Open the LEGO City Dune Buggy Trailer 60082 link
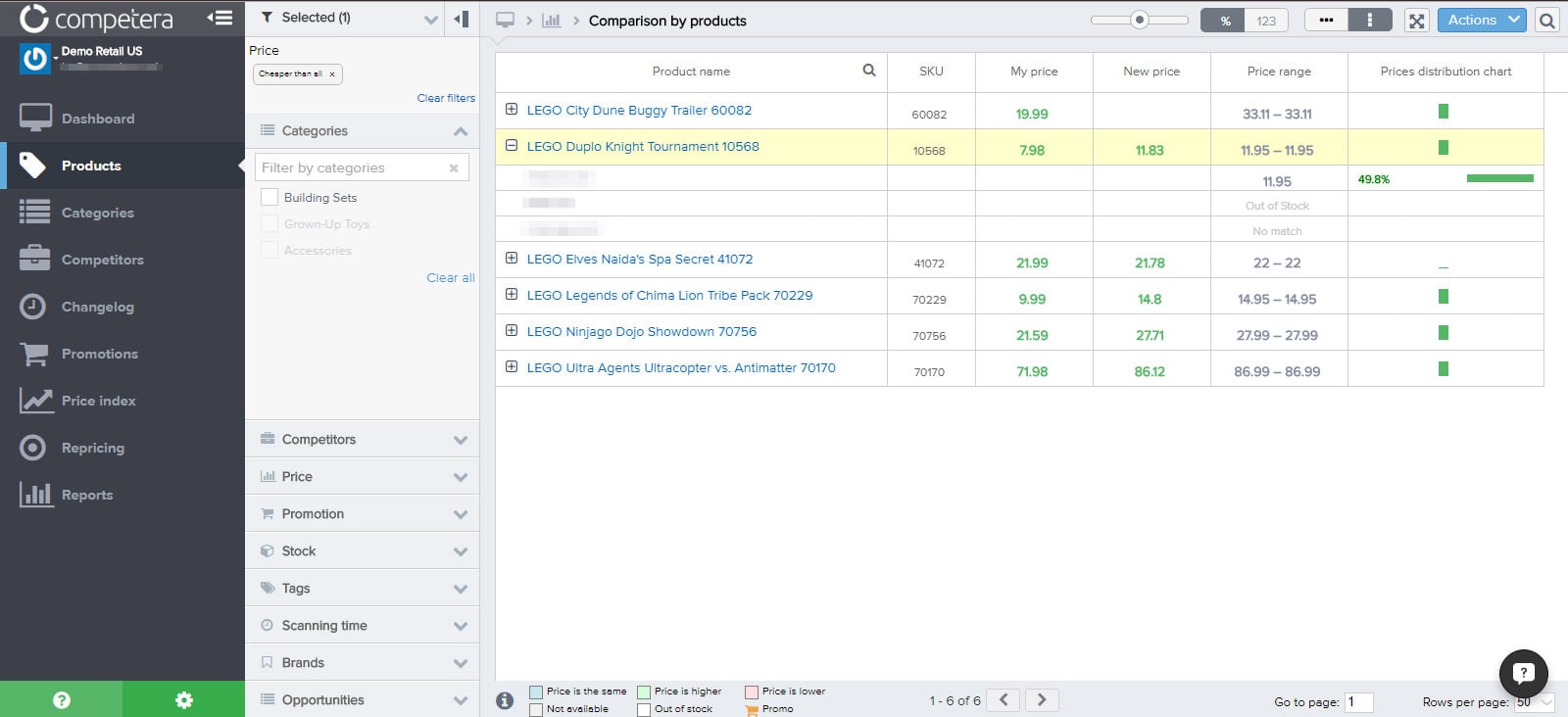 click(x=639, y=111)
